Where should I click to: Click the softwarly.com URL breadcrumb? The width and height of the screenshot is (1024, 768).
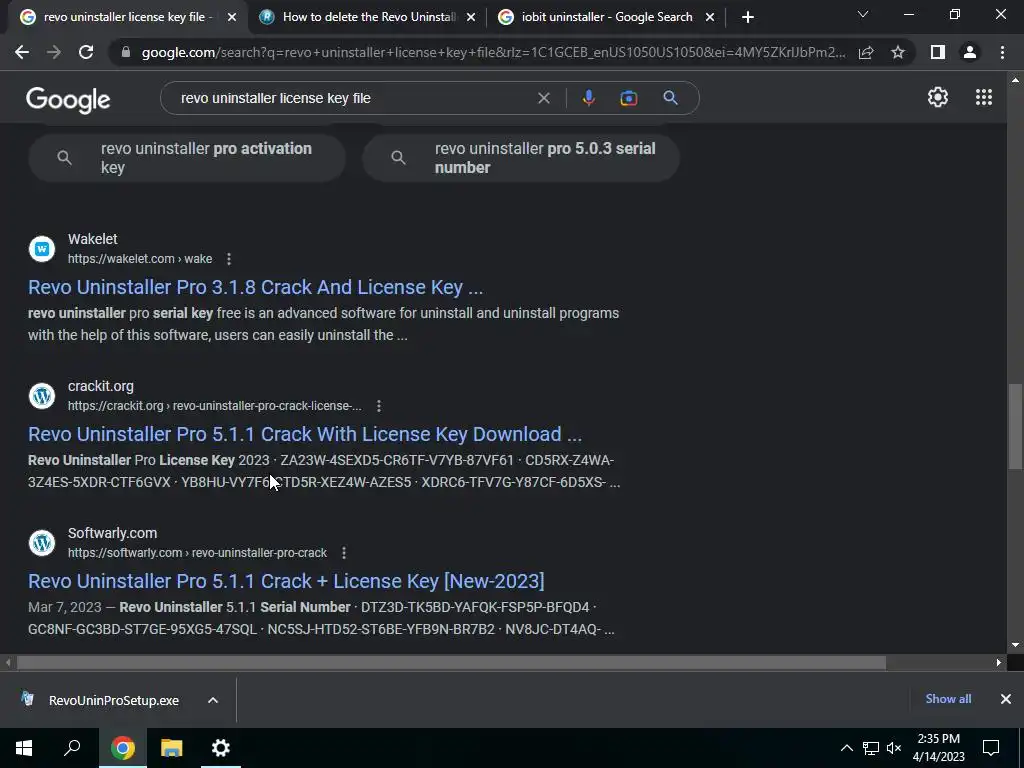(x=197, y=553)
